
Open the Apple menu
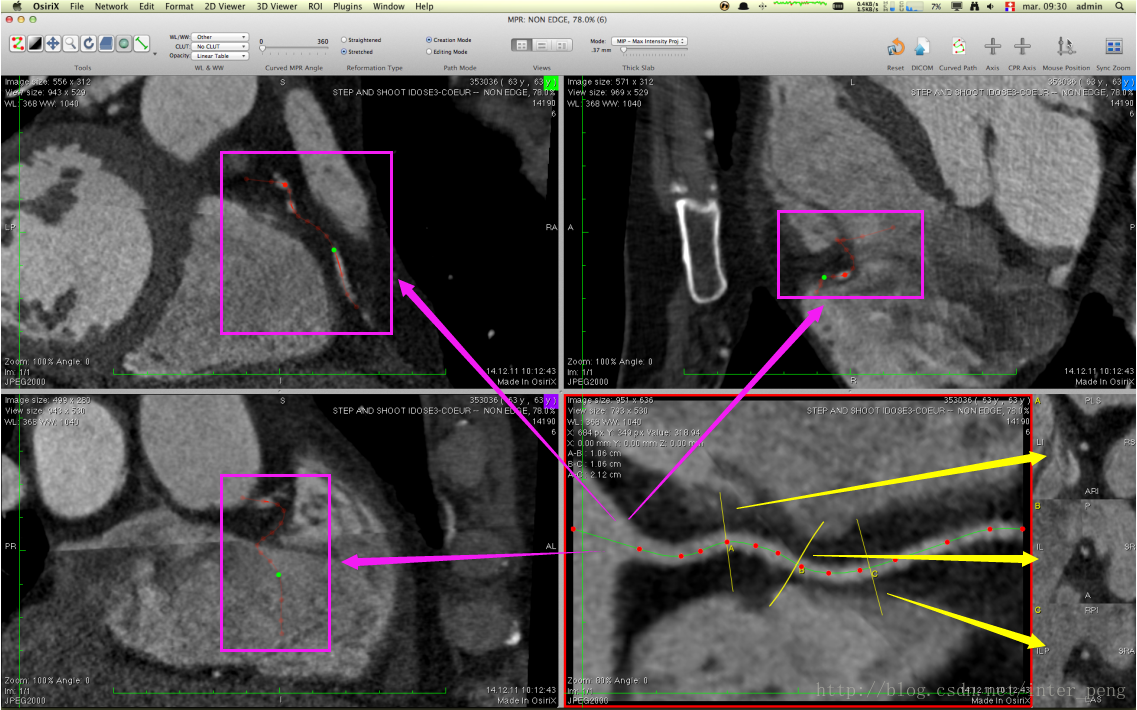[x=17, y=7]
